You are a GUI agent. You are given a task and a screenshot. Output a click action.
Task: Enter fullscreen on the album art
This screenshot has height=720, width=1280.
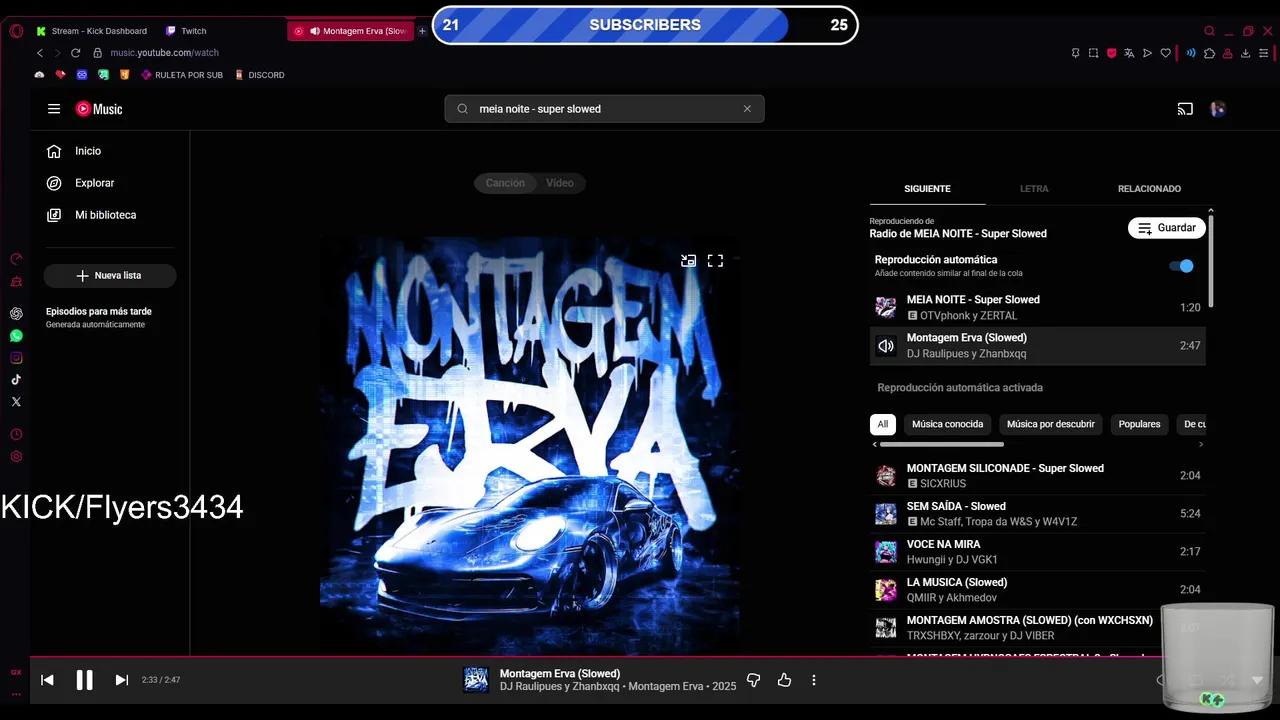tap(715, 261)
